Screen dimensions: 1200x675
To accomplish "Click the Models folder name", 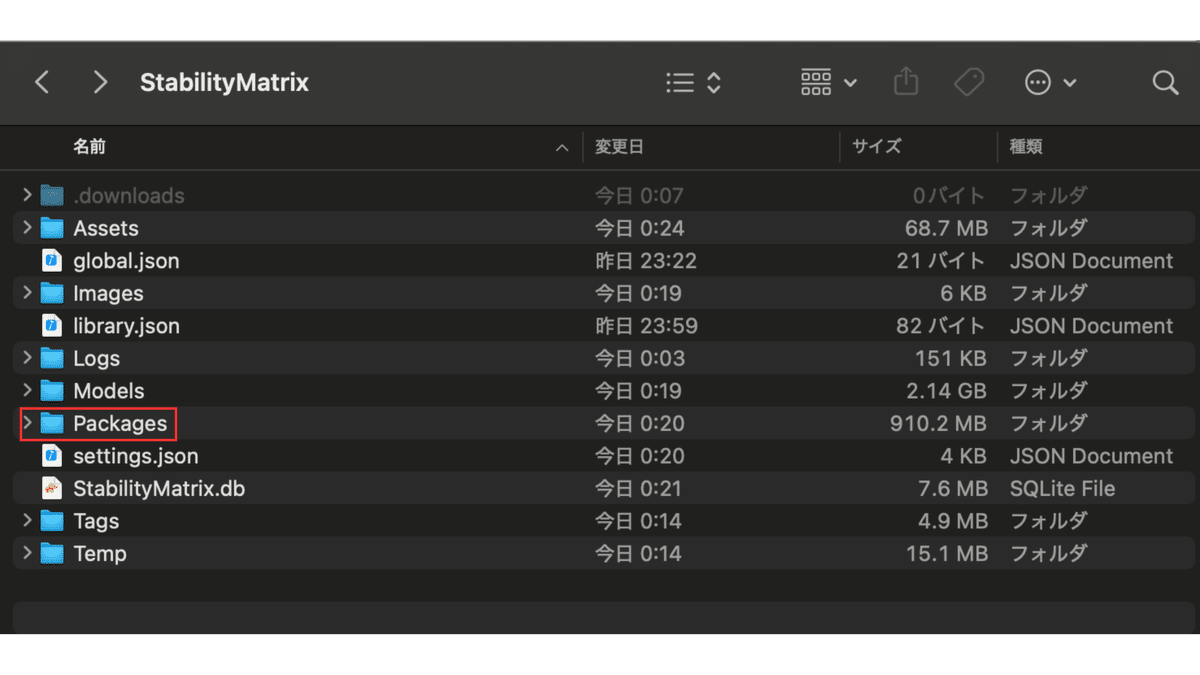I will click(x=109, y=391).
